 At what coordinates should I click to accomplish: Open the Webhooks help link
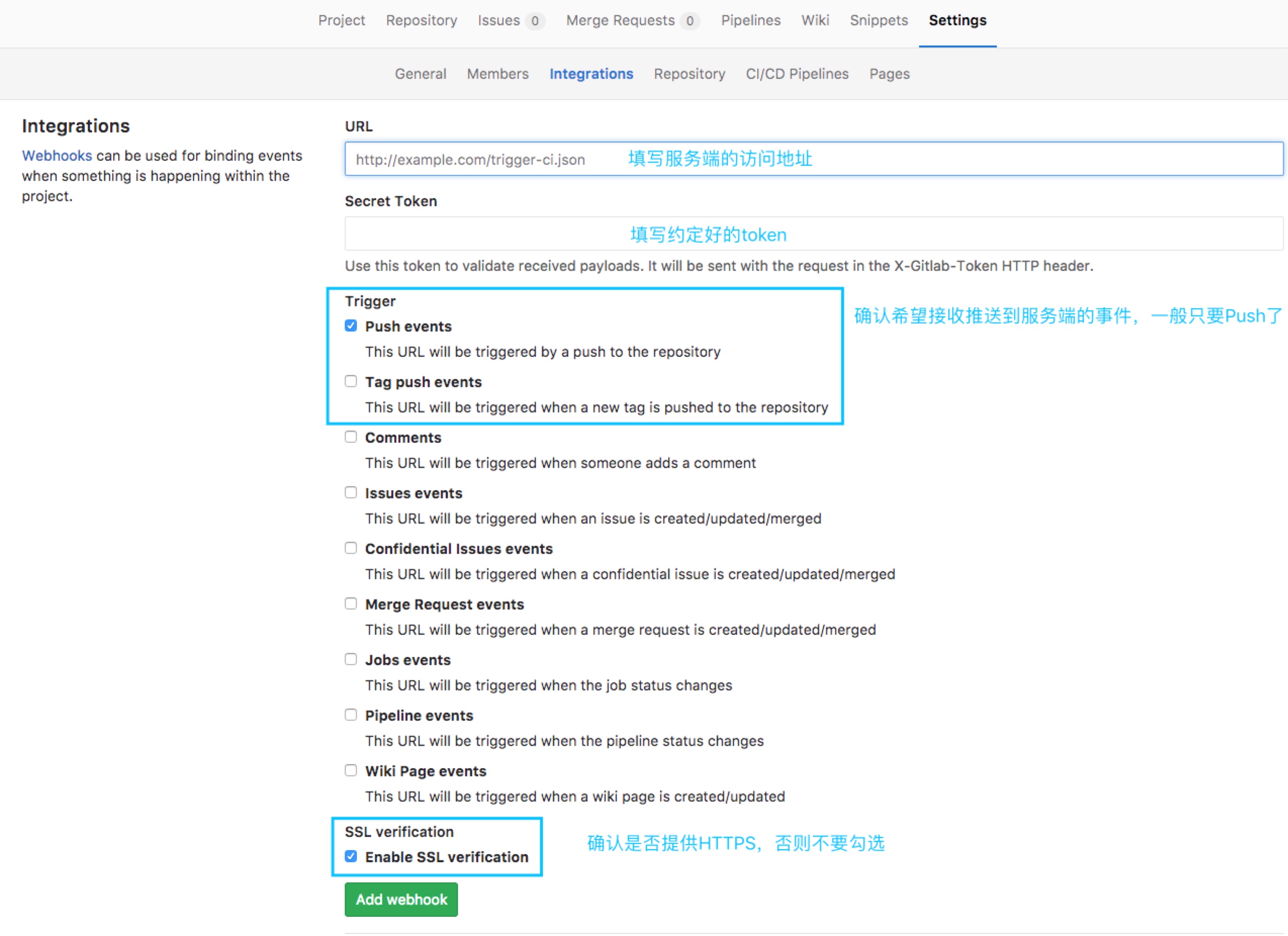[57, 156]
